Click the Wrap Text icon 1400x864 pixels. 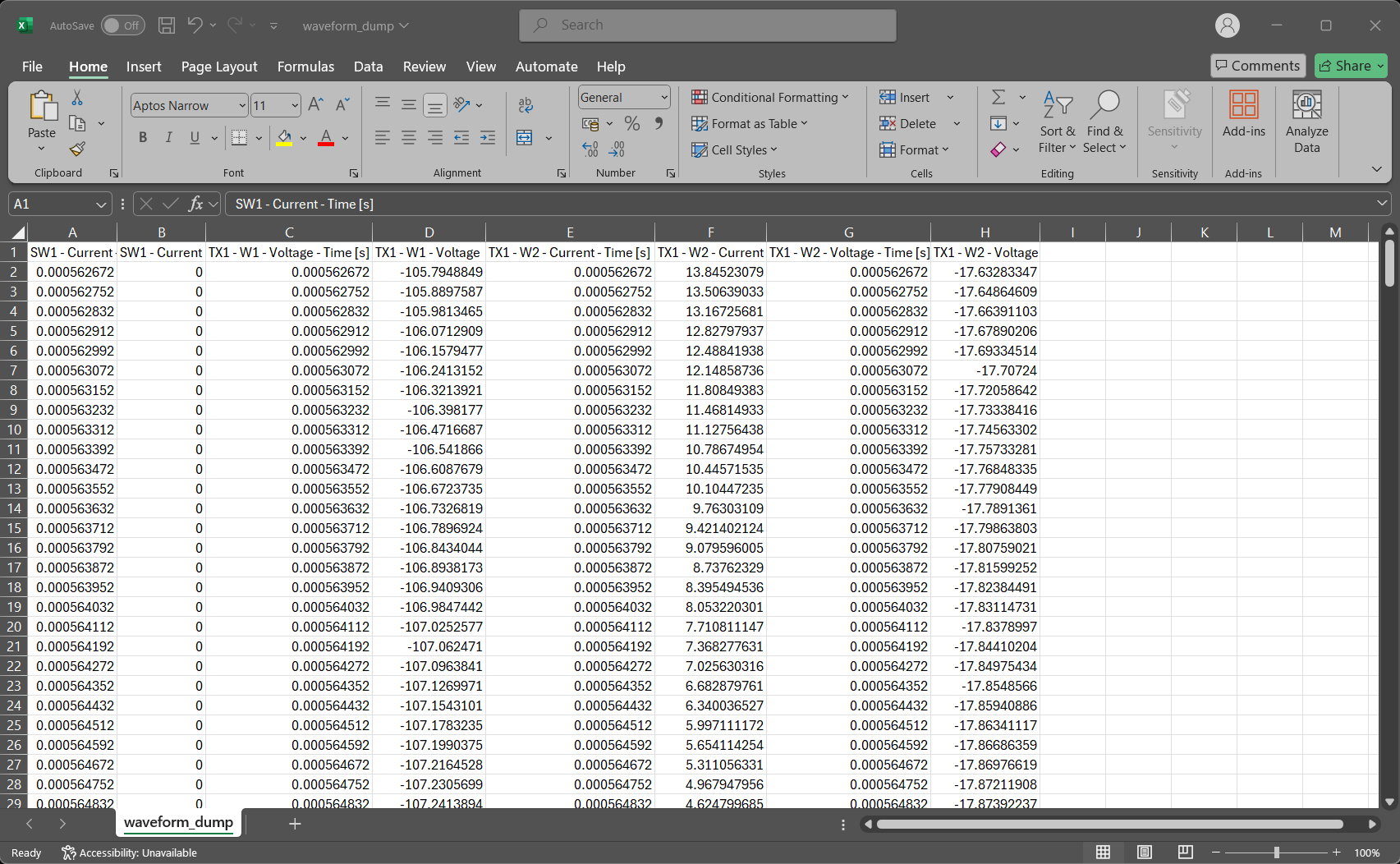point(526,104)
